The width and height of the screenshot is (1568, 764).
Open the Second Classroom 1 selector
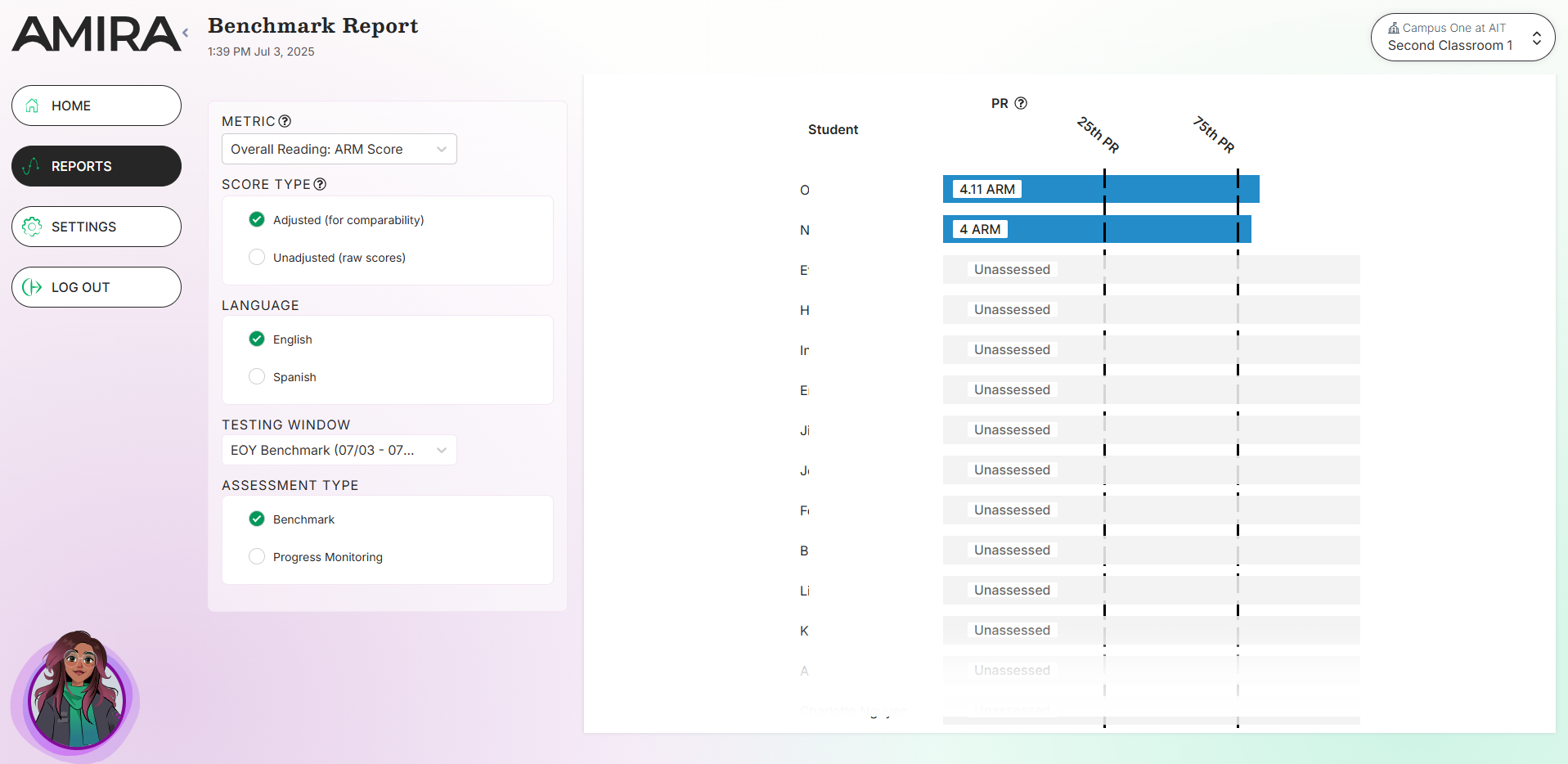pos(1462,37)
